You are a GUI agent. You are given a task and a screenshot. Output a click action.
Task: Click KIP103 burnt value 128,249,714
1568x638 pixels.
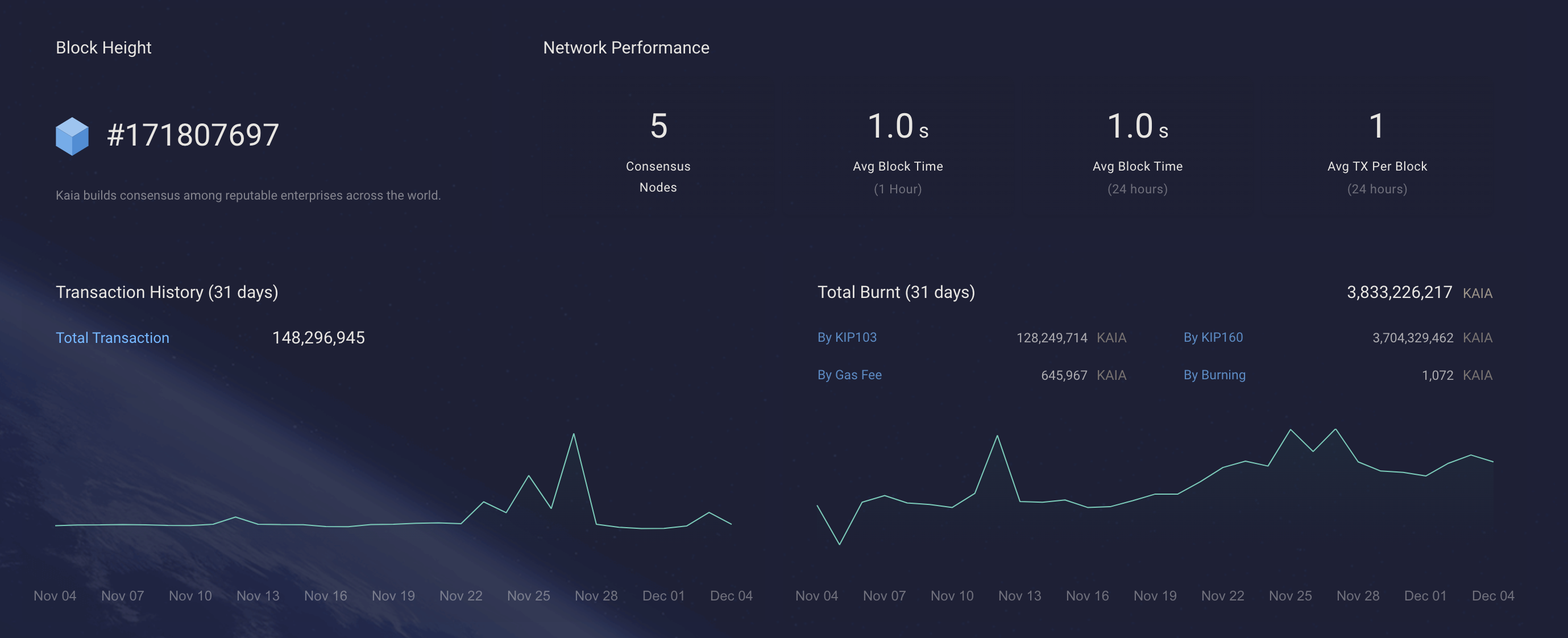1051,338
